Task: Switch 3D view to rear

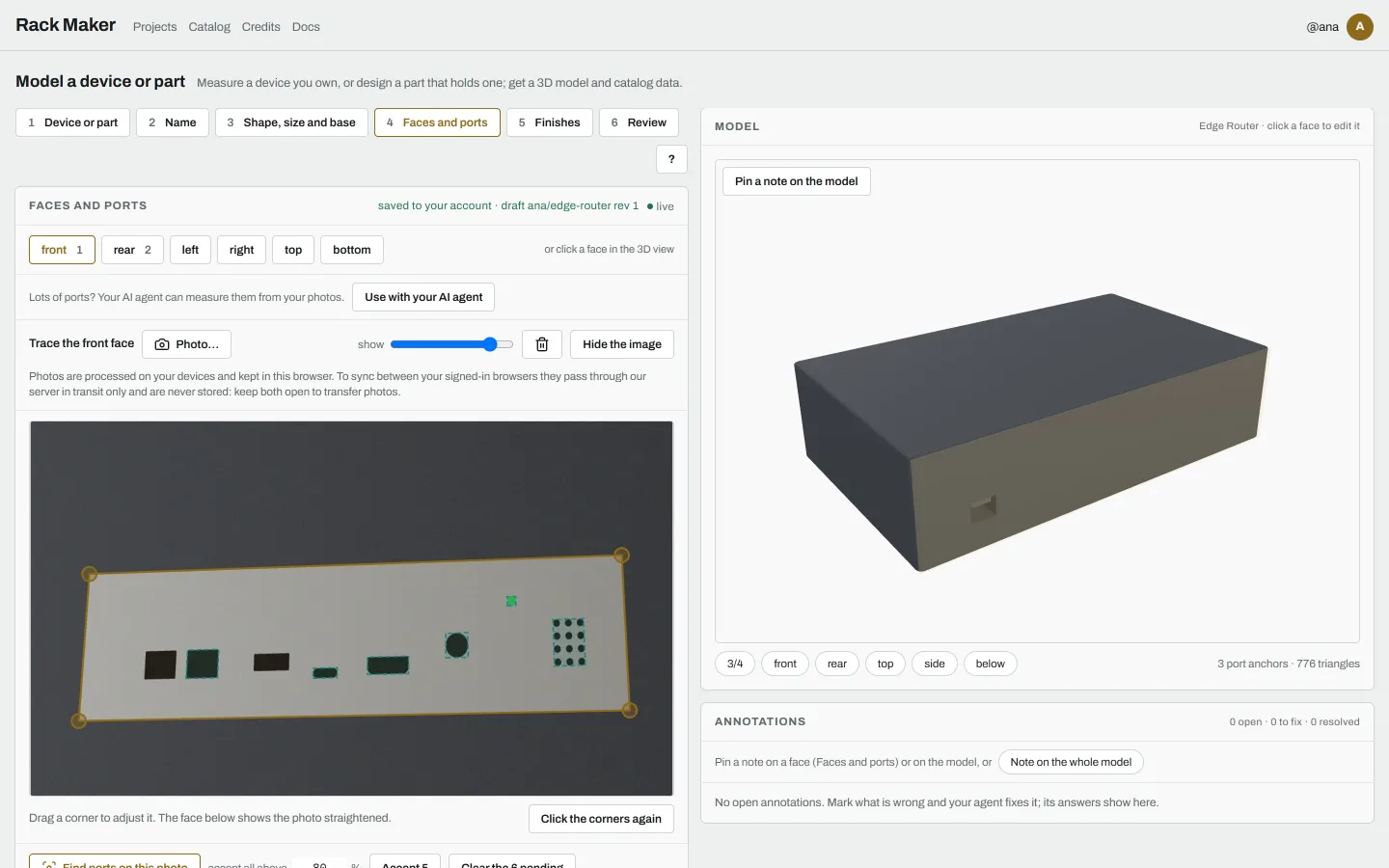Action: (837, 664)
